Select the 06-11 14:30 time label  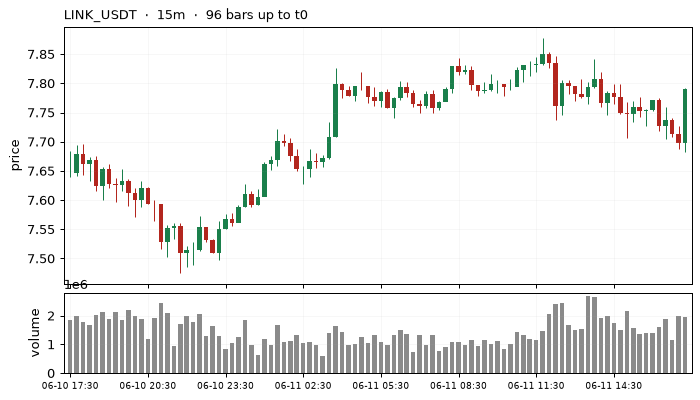pos(614,385)
